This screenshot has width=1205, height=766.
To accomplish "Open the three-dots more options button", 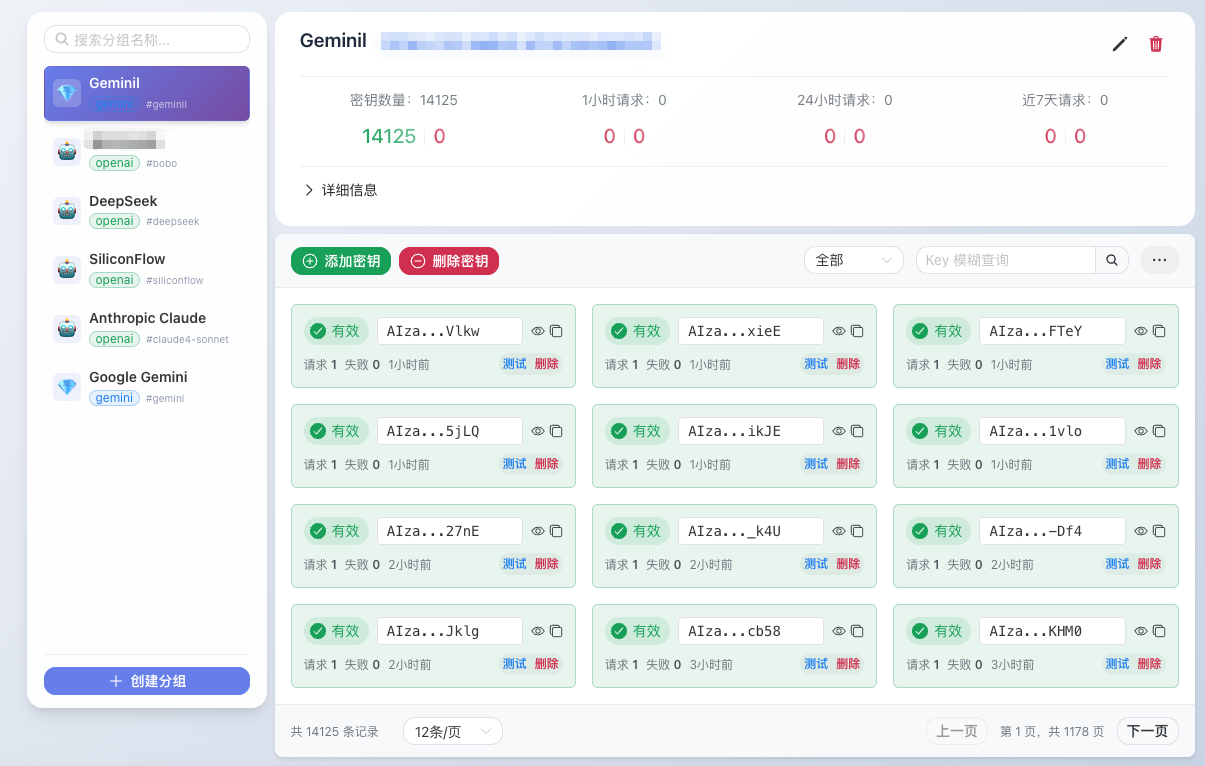I will coord(1159,260).
